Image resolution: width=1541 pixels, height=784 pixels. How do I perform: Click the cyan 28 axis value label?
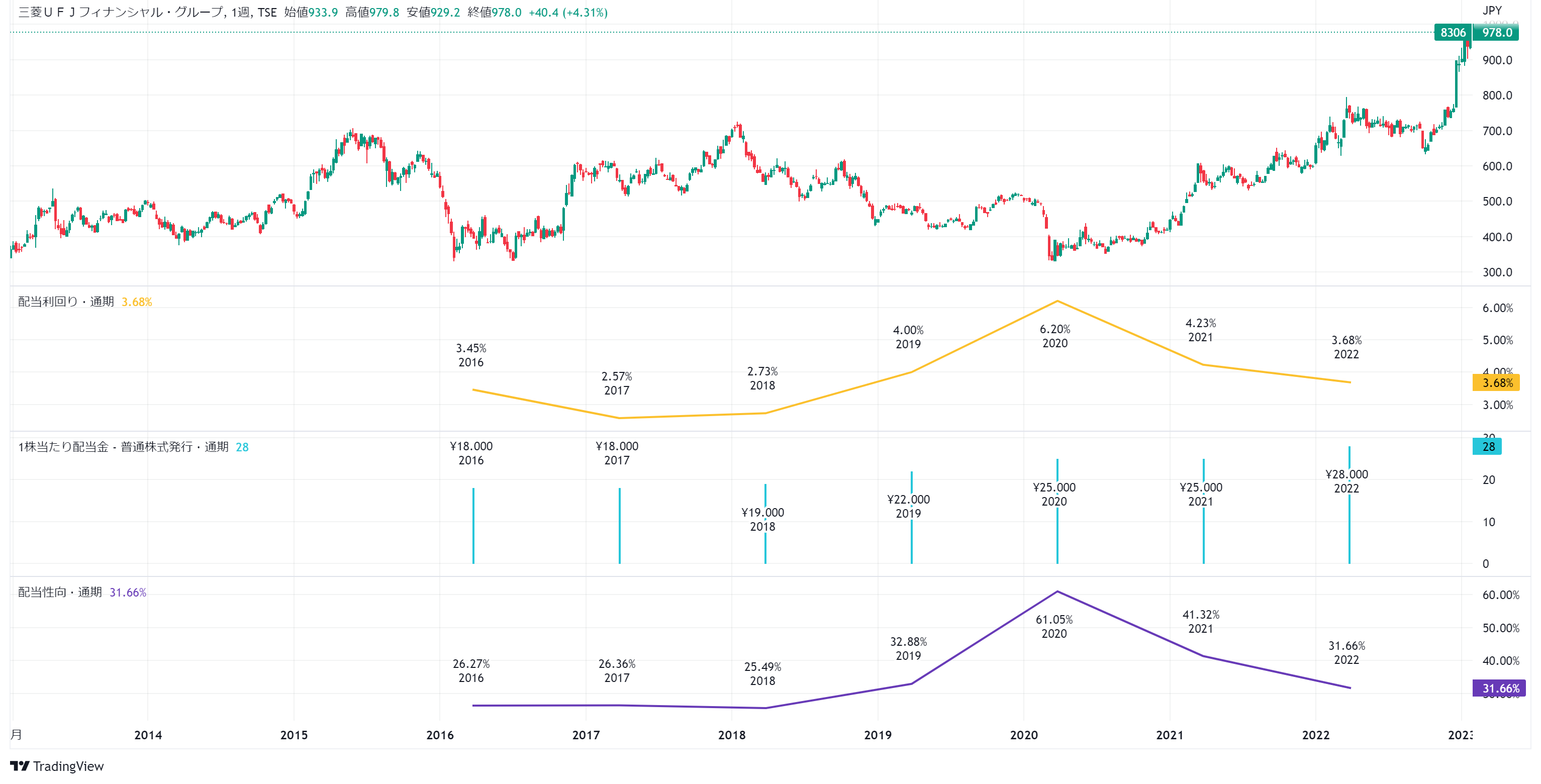(1487, 446)
